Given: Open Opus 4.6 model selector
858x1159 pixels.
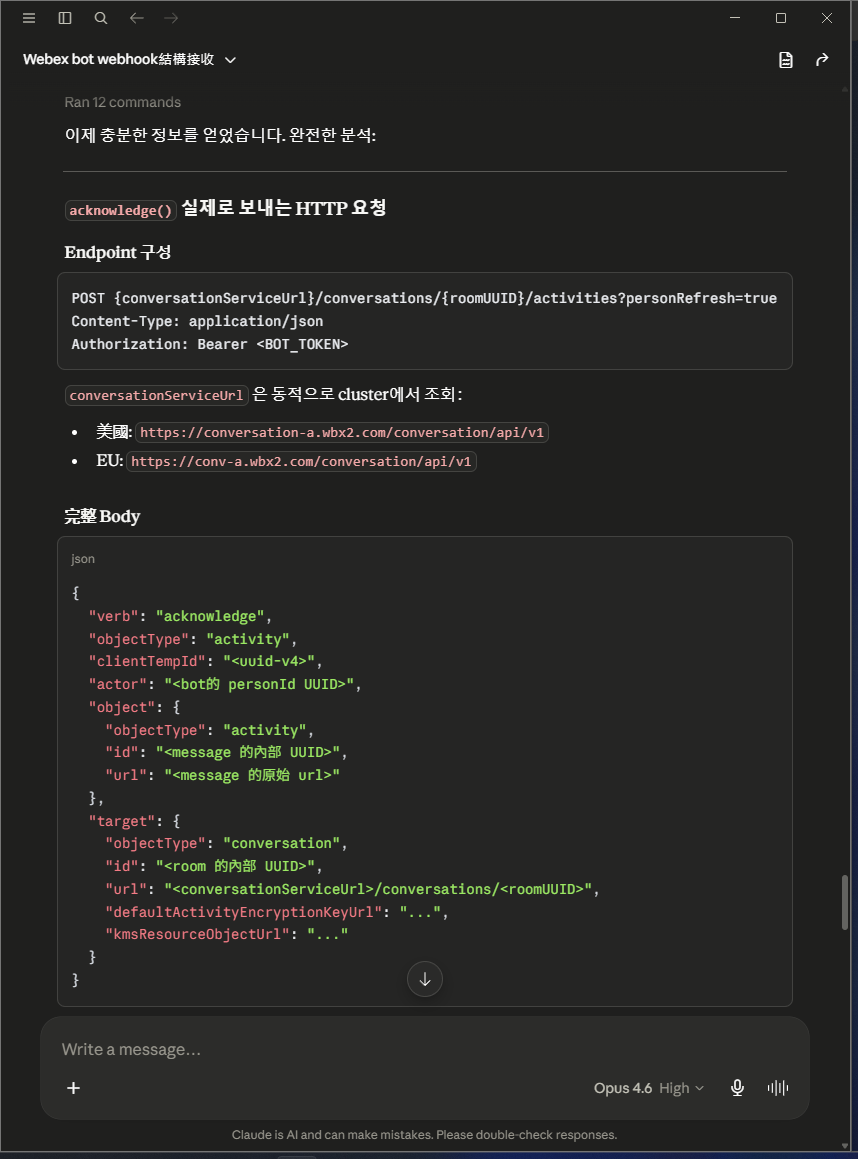Looking at the screenshot, I should click(x=649, y=1088).
